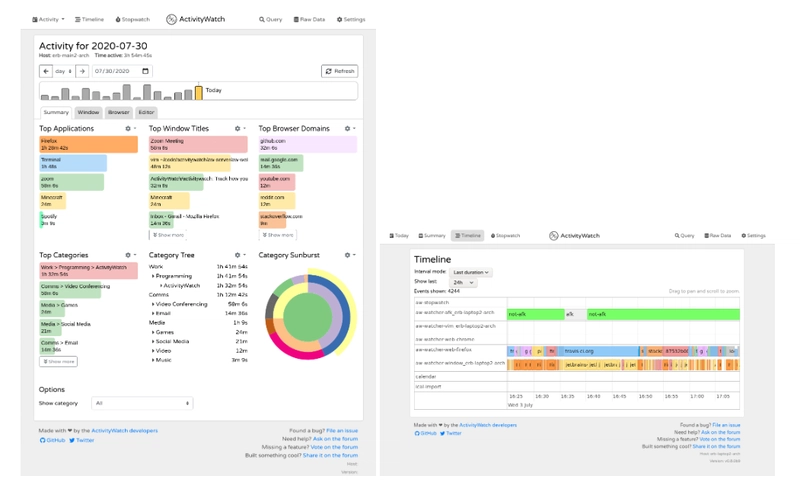Click the previous day arrow button
Viewport: 800px width, 495px height.
pos(46,71)
